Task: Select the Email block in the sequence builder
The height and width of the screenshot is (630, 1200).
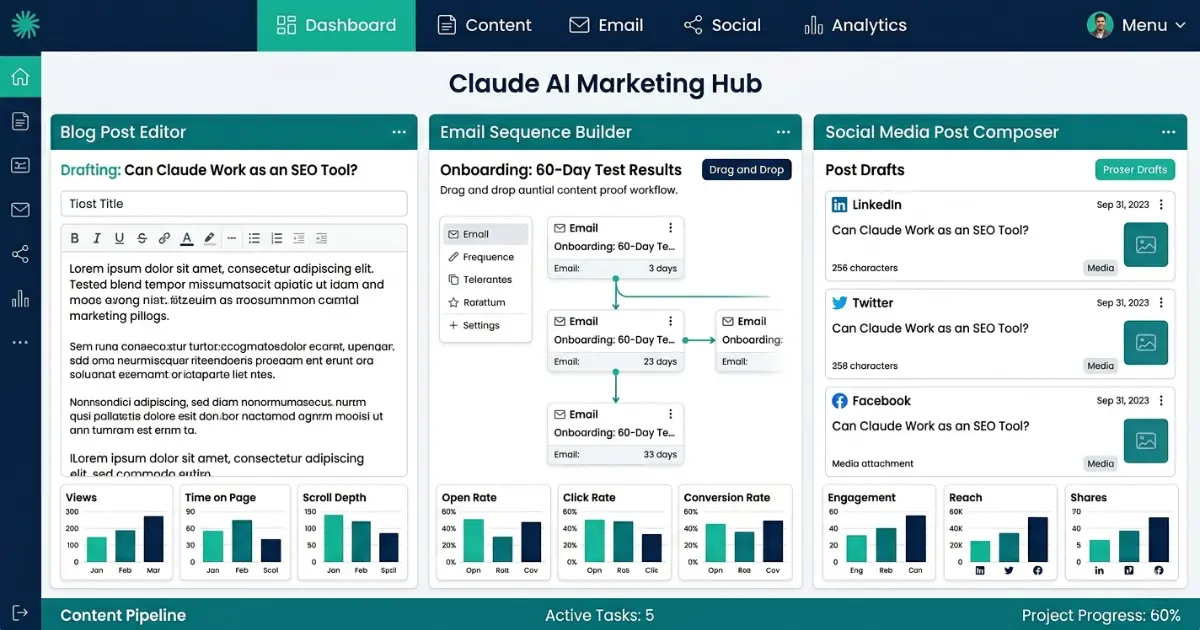Action: [485, 233]
